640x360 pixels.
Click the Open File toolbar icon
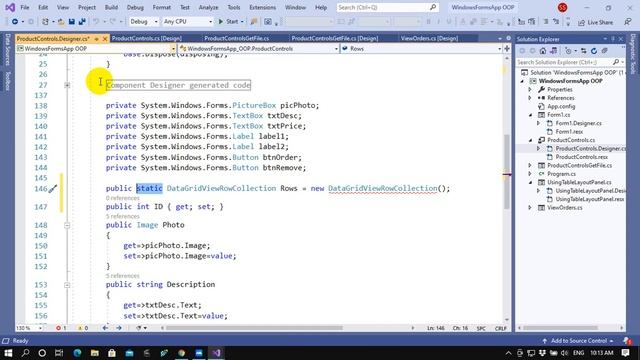pyautogui.click(x=61, y=22)
